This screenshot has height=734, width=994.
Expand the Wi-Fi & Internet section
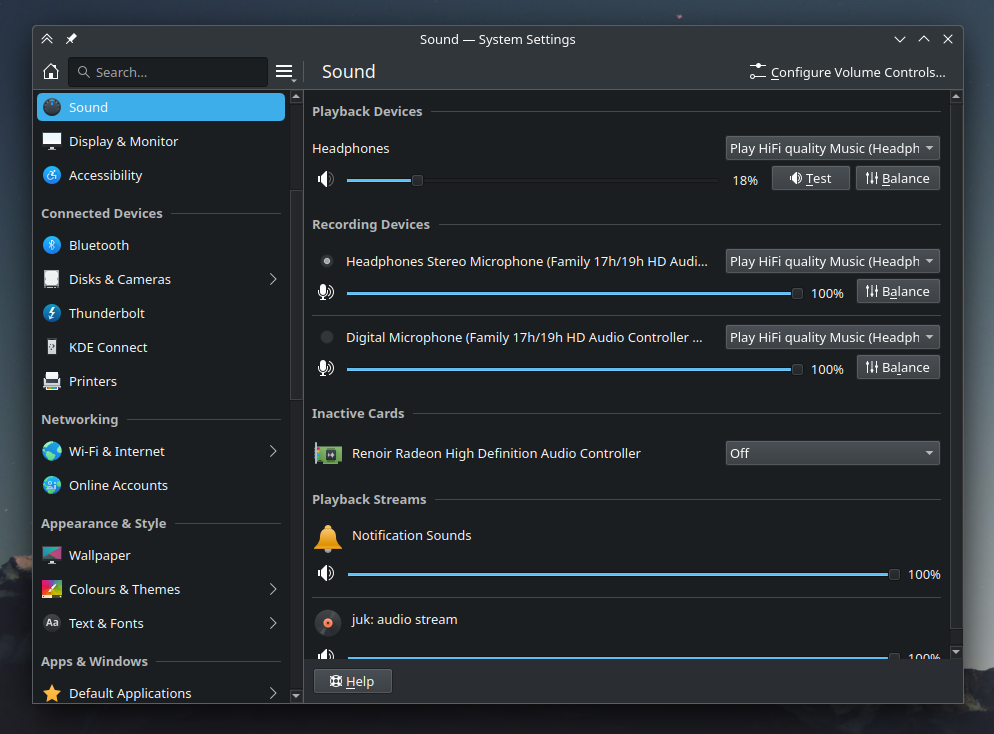point(273,451)
